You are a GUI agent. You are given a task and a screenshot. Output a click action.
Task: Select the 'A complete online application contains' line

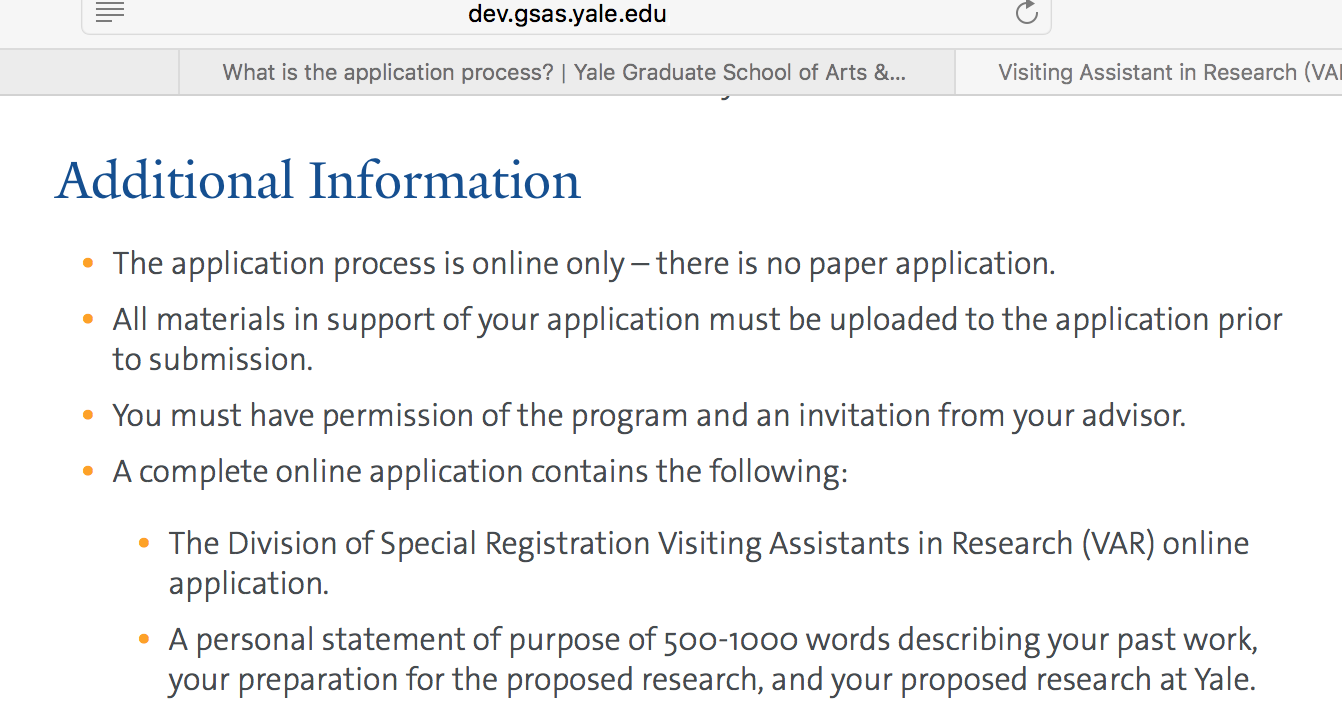[x=480, y=470]
